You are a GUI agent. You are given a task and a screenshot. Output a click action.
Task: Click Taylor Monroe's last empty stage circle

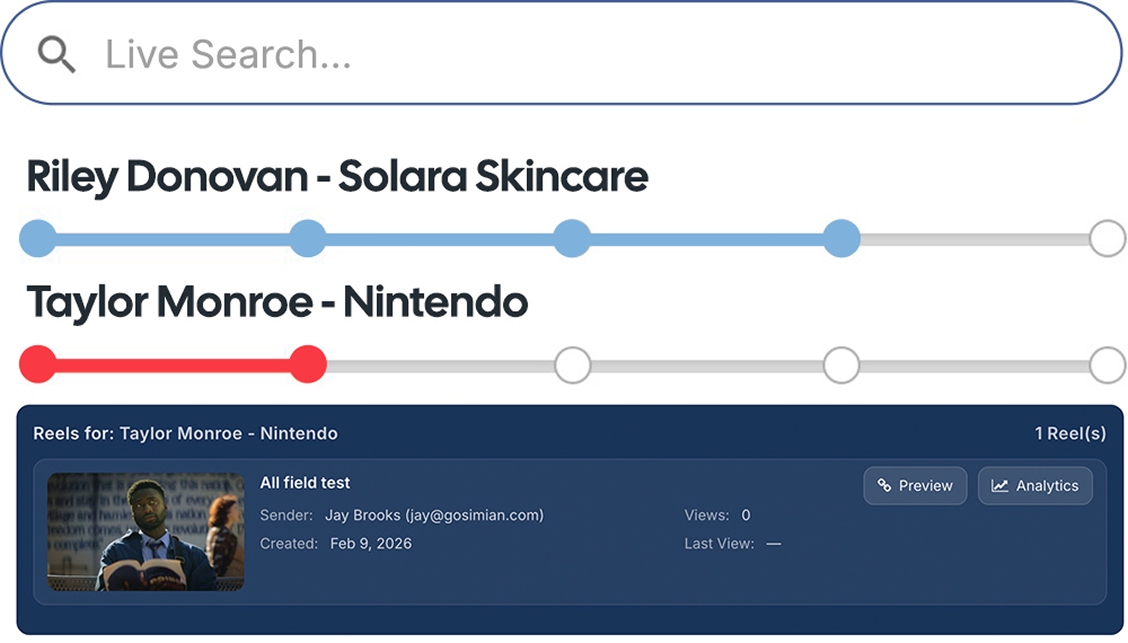1107,365
